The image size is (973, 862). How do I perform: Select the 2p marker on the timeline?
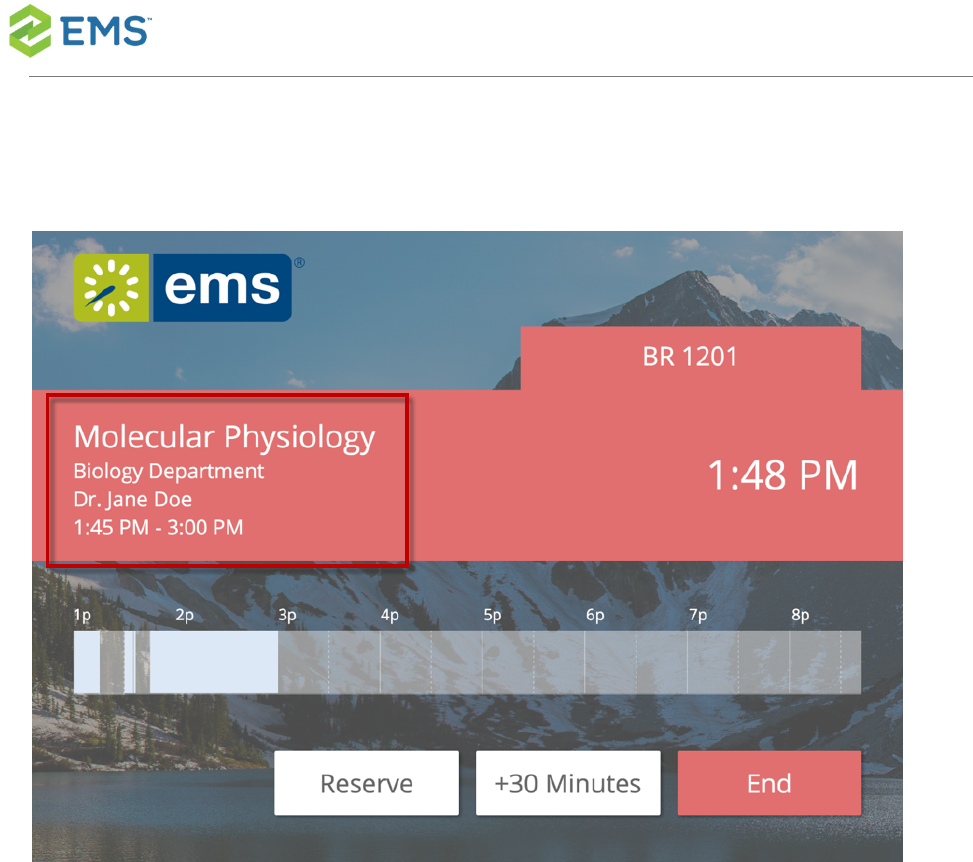pos(185,615)
